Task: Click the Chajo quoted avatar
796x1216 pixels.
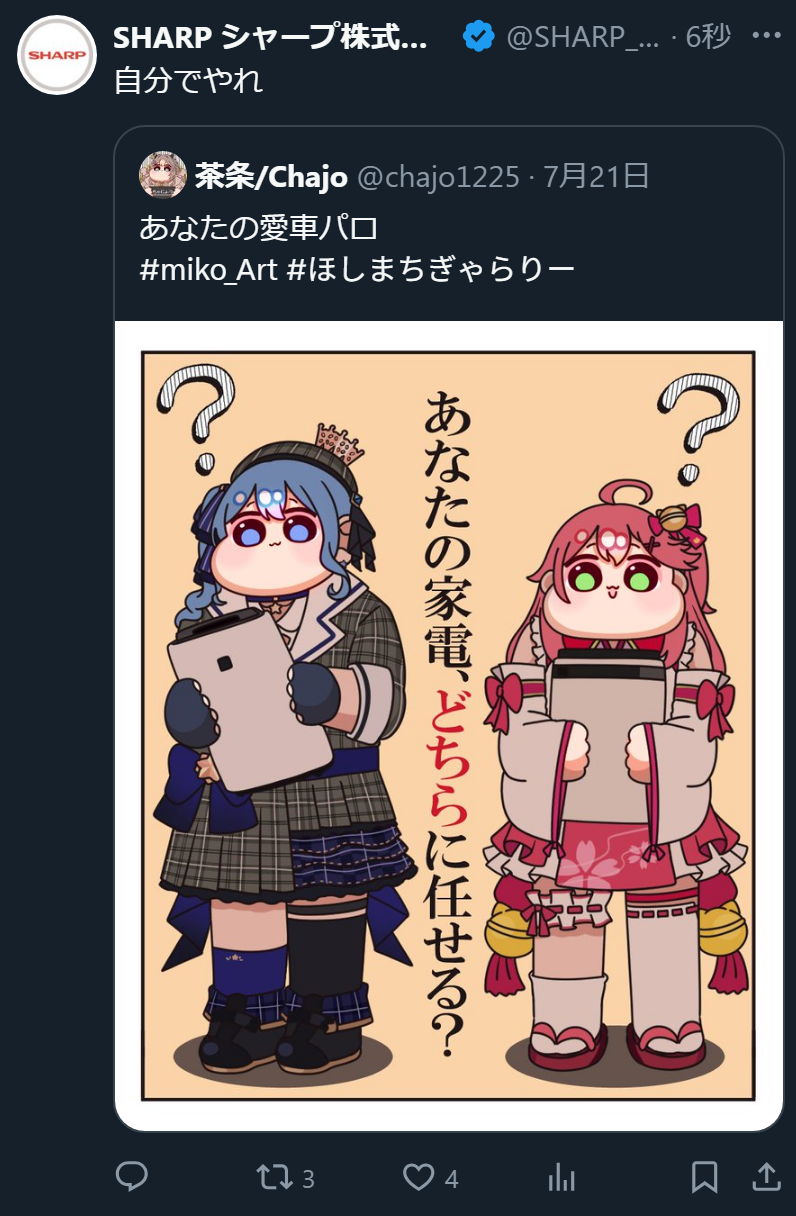Action: tap(163, 176)
